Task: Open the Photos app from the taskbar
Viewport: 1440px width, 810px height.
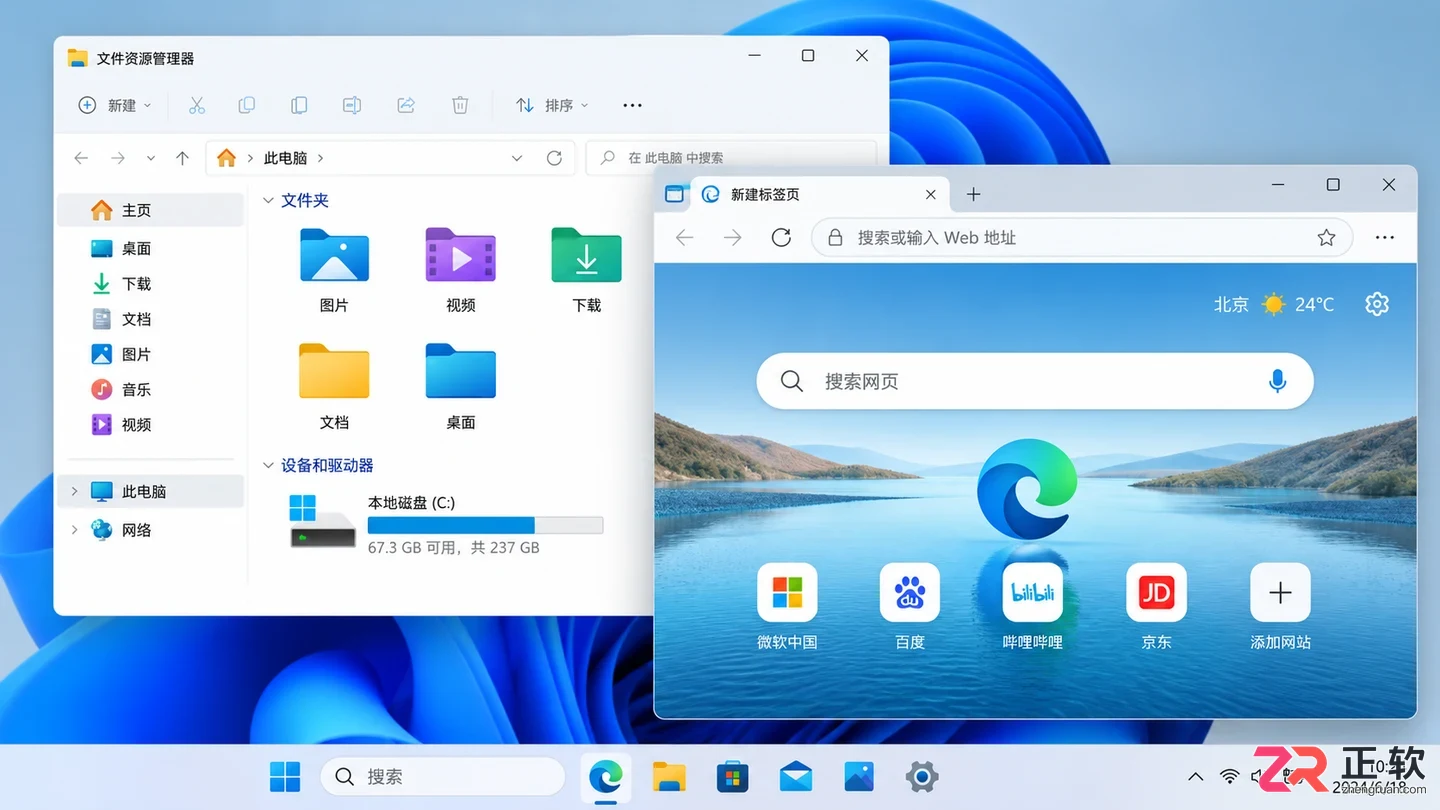Action: (859, 777)
